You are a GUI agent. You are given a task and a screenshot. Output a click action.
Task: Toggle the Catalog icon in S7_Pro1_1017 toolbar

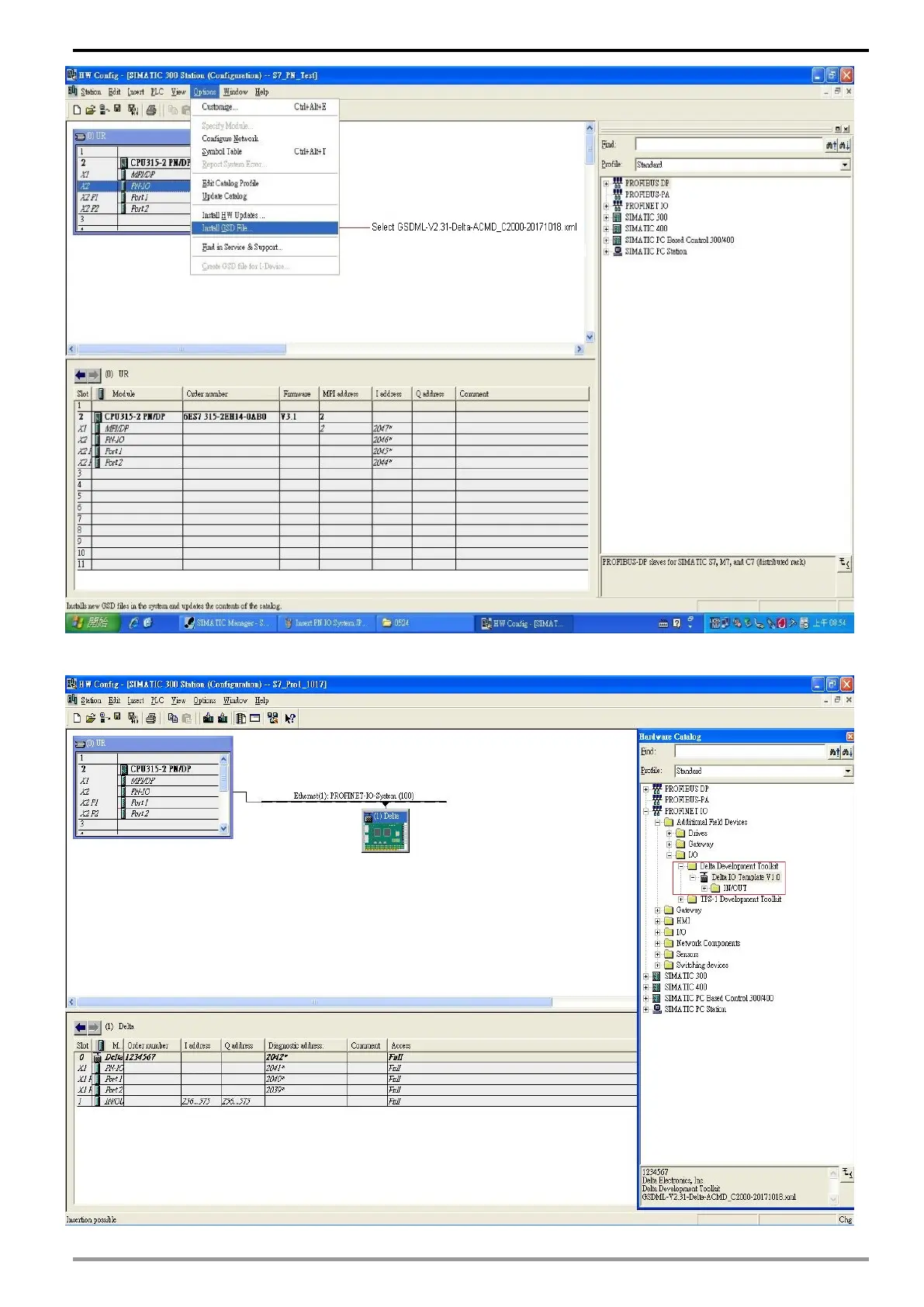pyautogui.click(x=241, y=719)
